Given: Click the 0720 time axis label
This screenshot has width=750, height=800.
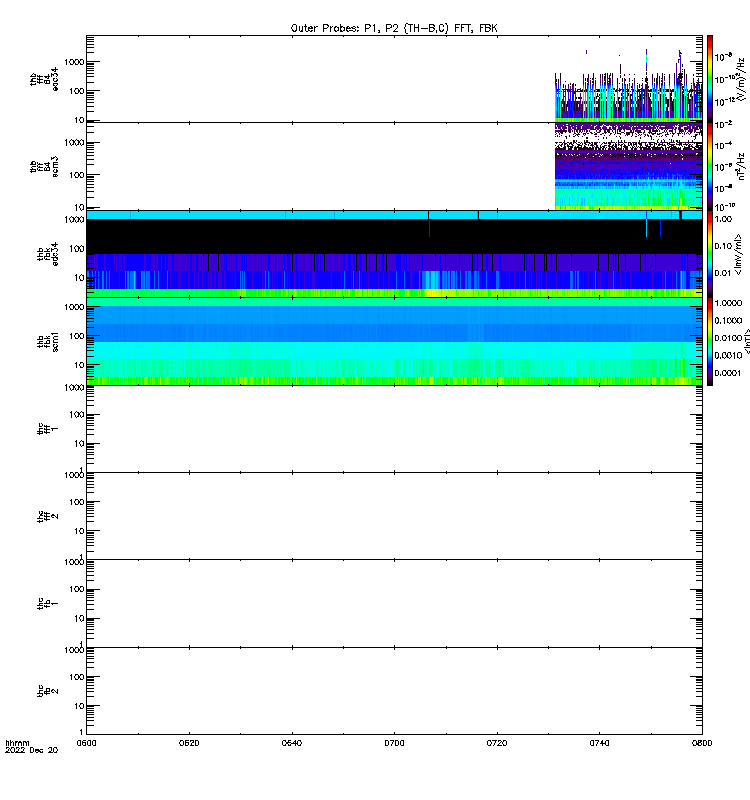Looking at the screenshot, I should click(496, 743).
